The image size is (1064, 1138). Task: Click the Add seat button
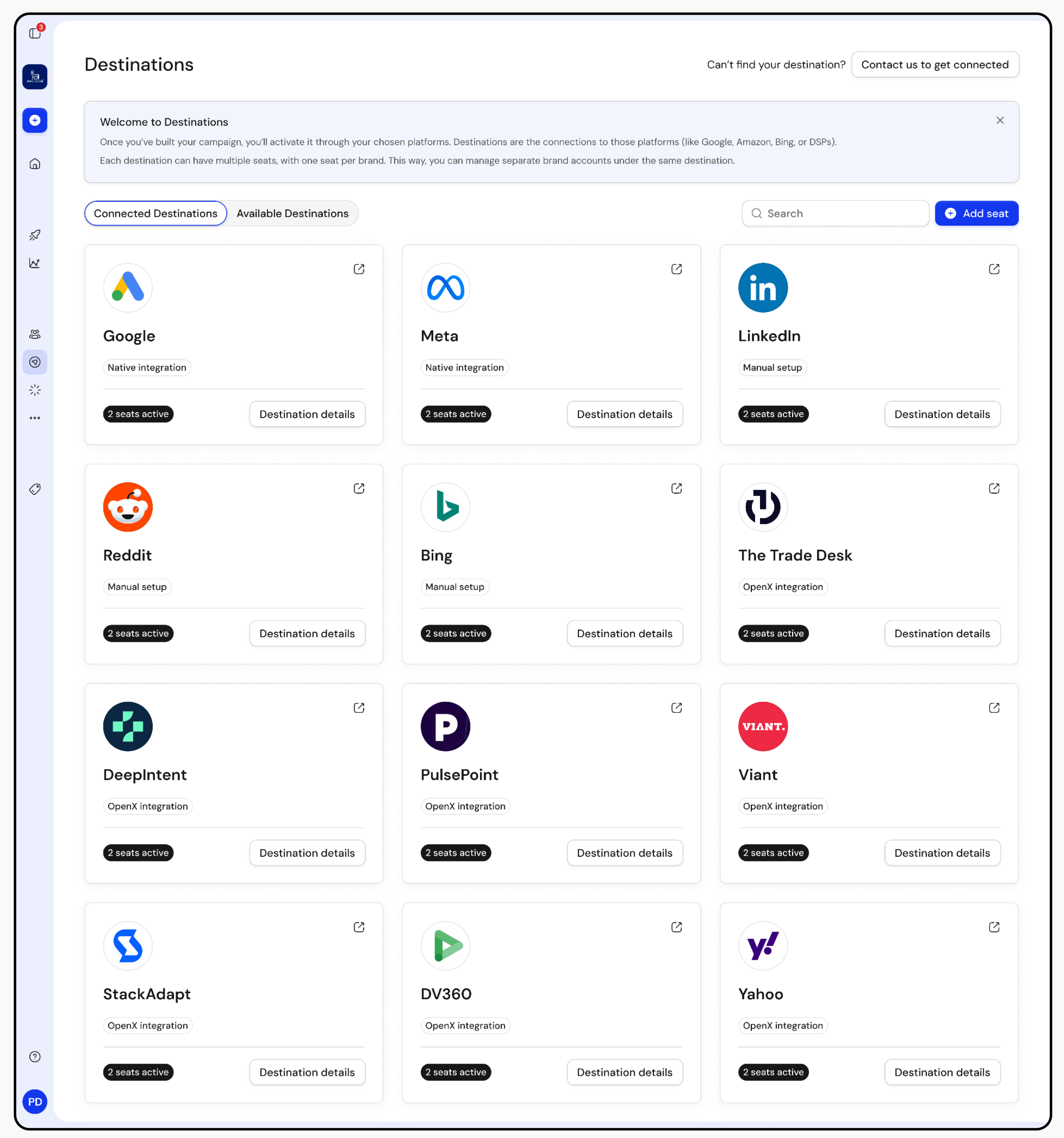tap(976, 213)
